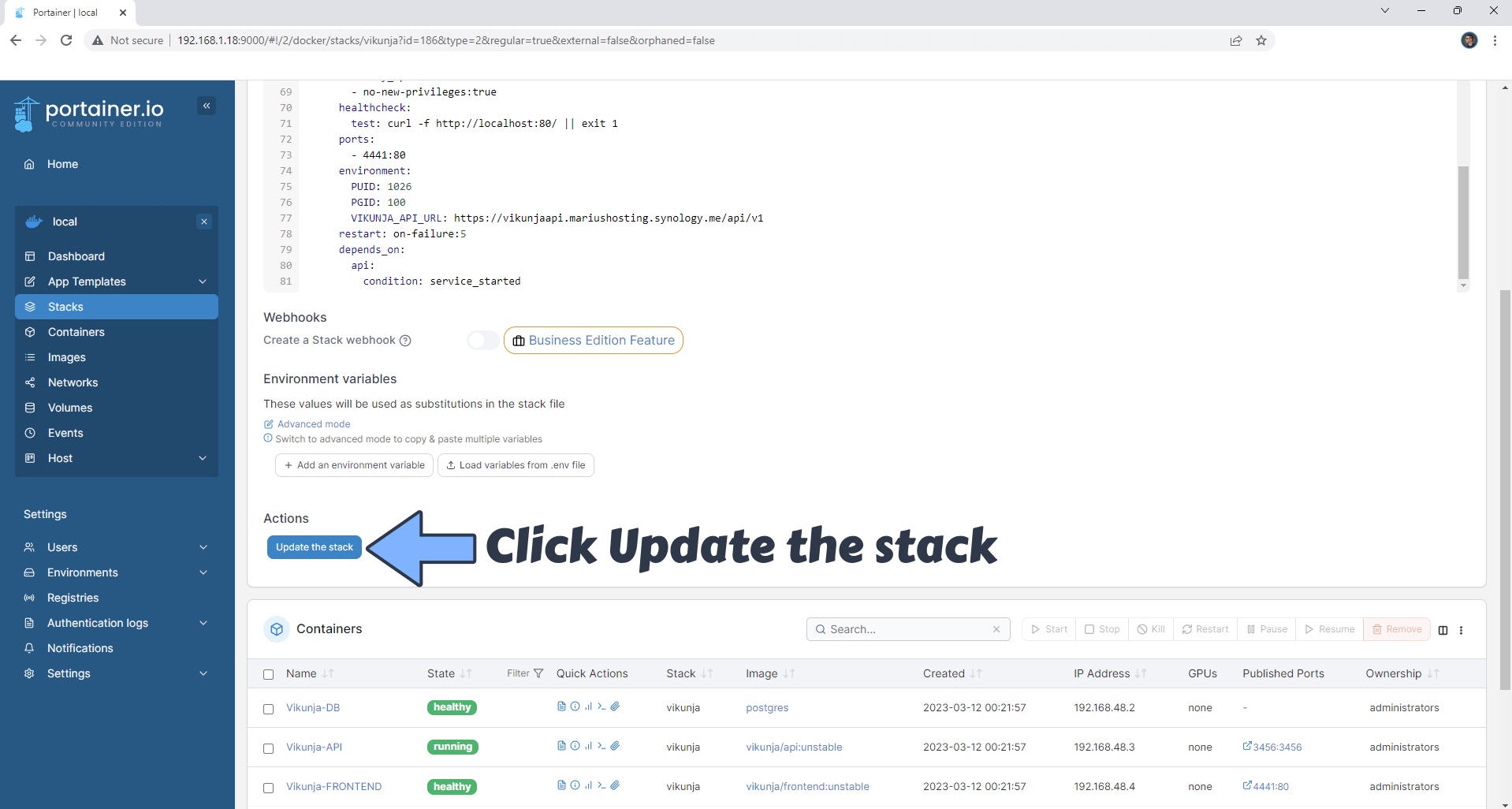This screenshot has width=1512, height=809.
Task: Open Containers in sidebar
Action: [117, 332]
